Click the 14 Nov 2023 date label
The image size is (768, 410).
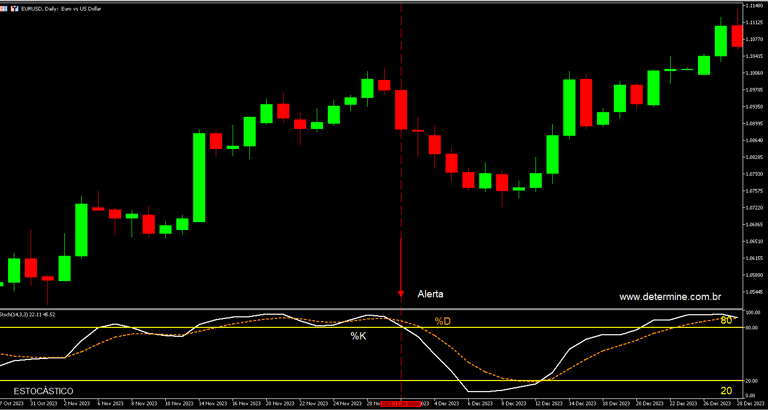click(x=212, y=404)
